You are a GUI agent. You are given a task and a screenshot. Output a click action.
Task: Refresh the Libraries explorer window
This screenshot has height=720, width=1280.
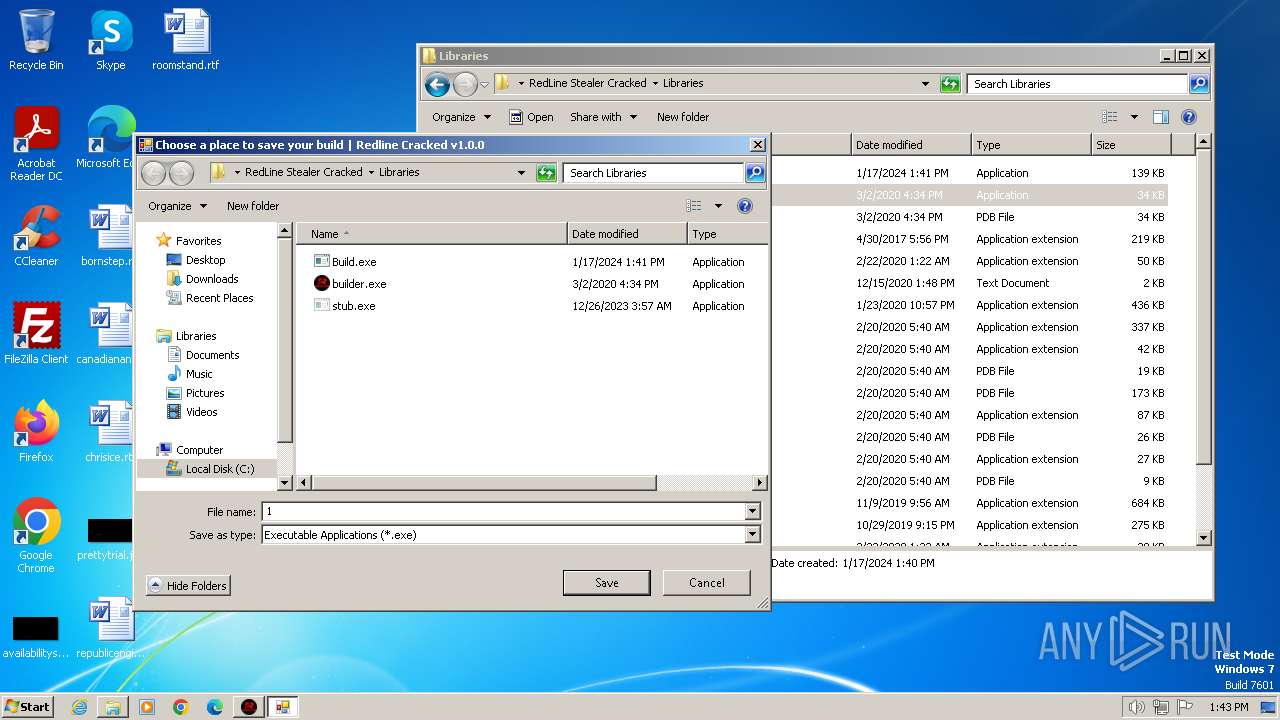pyautogui.click(x=950, y=84)
